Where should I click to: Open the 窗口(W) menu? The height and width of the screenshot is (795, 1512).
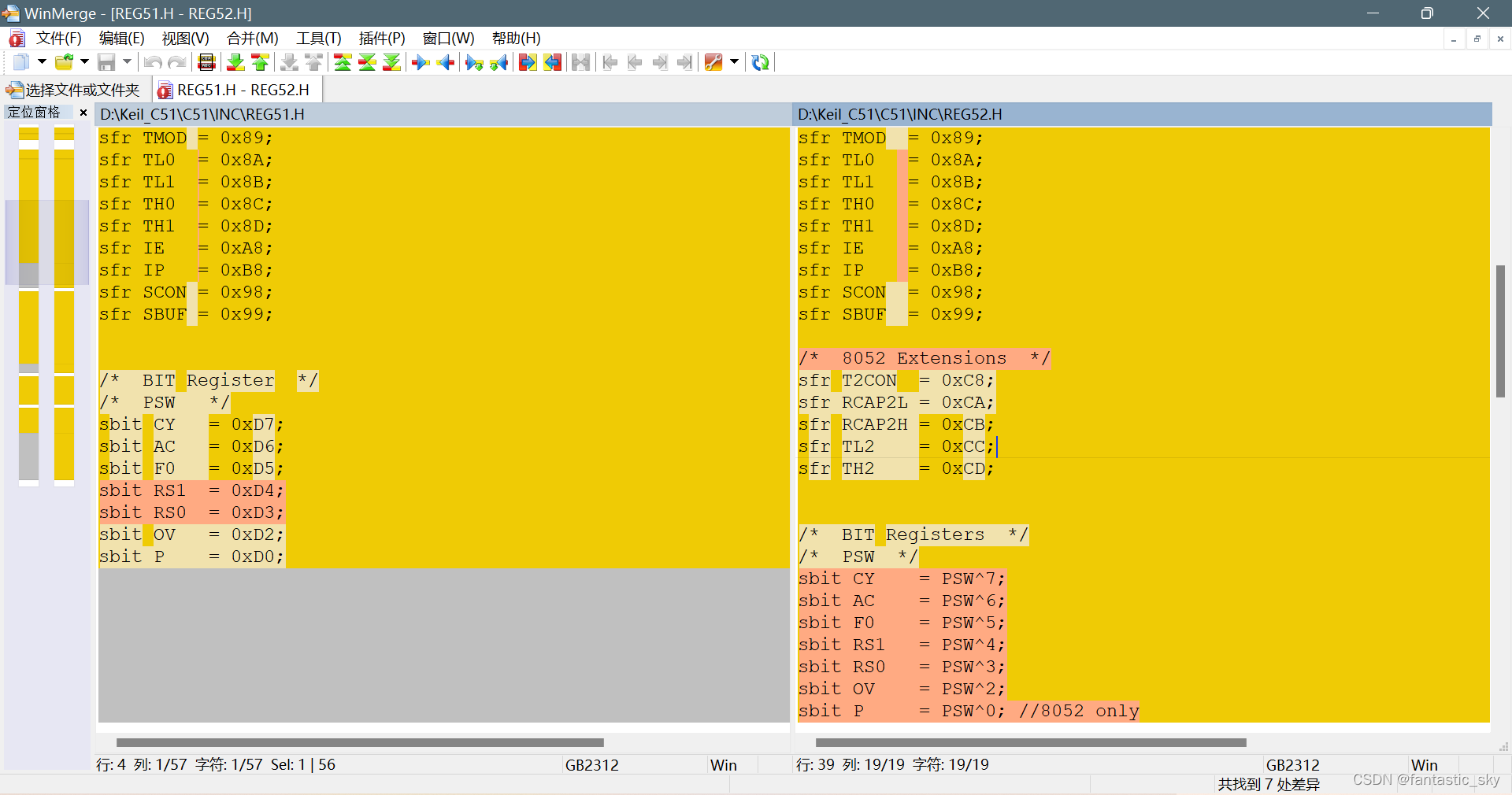coord(449,39)
